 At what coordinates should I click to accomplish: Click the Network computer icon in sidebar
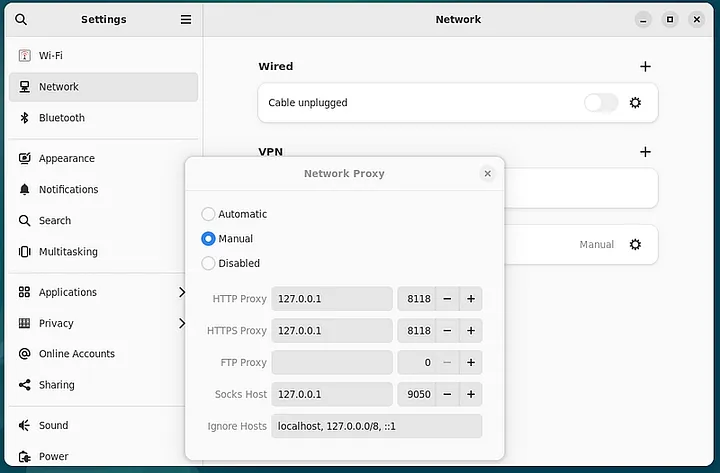[24, 87]
